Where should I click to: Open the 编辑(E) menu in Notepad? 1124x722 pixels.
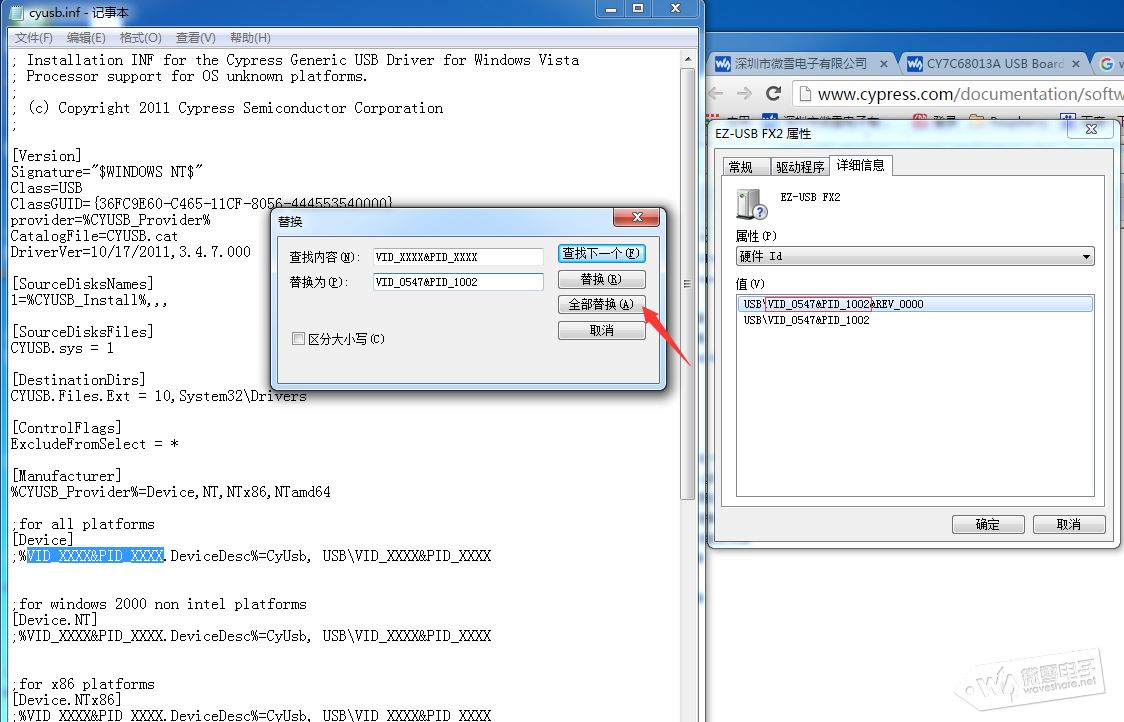[x=86, y=37]
